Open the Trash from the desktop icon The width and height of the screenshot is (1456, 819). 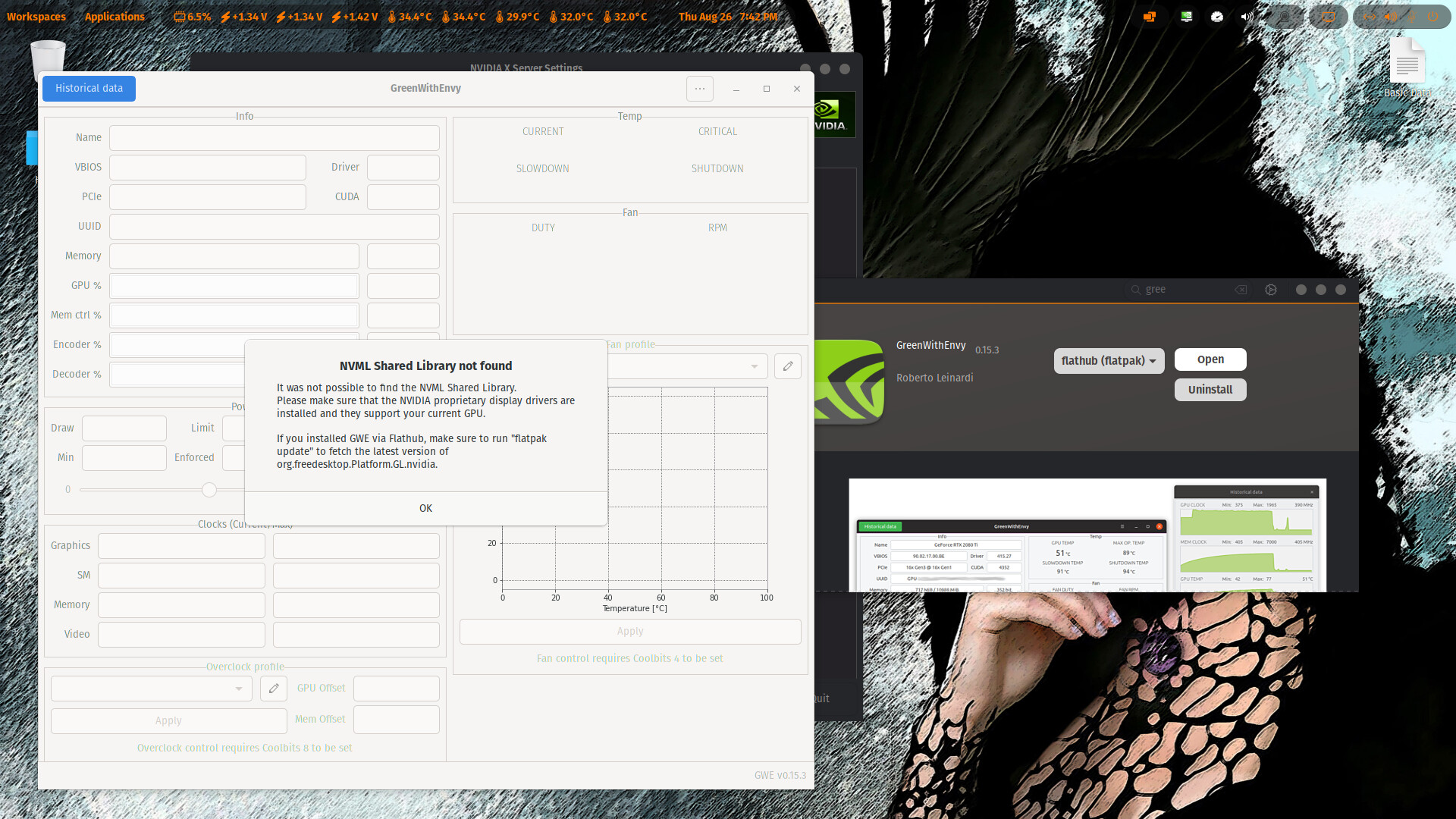click(x=47, y=57)
